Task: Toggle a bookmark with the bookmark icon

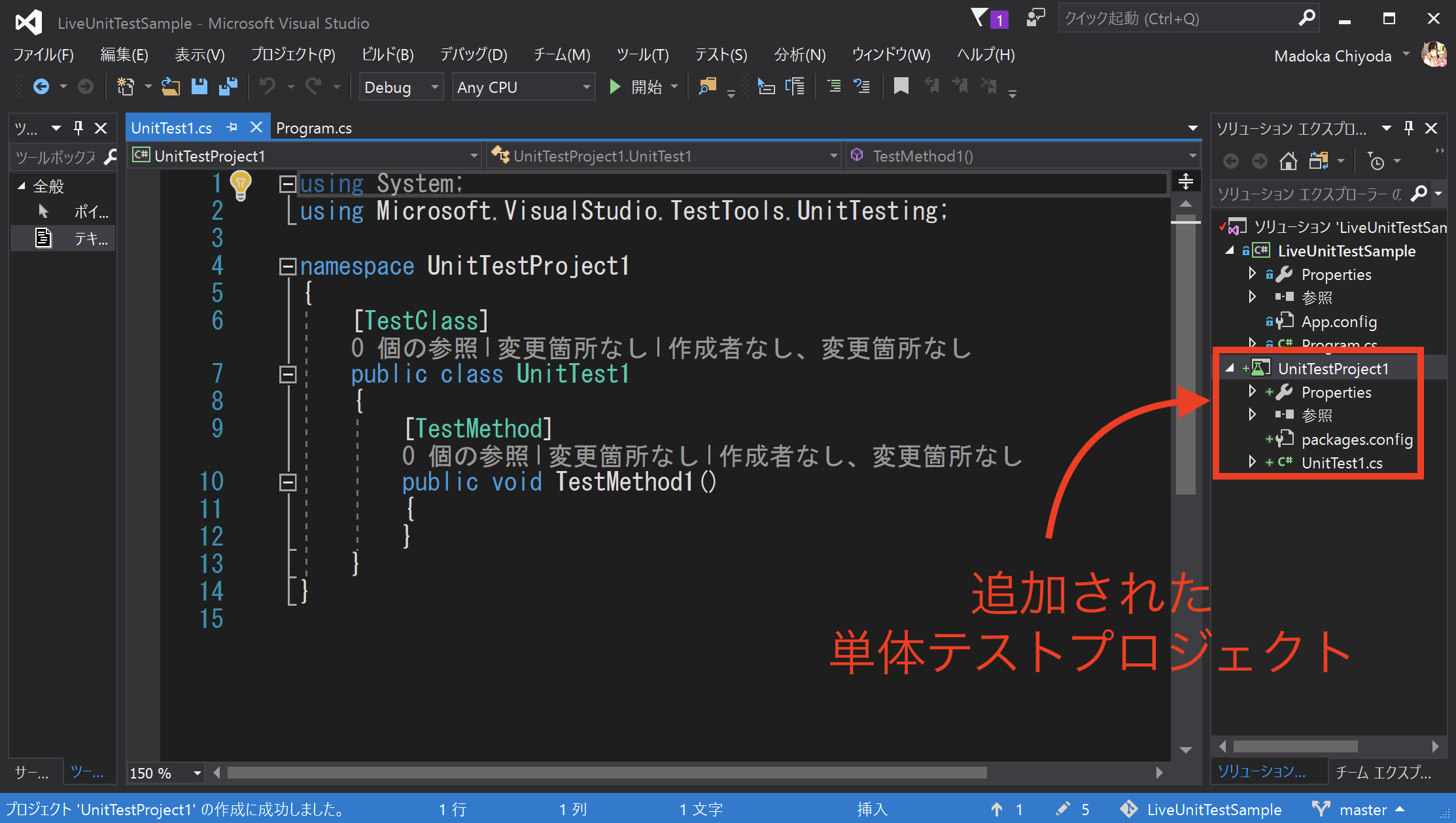Action: click(x=901, y=86)
